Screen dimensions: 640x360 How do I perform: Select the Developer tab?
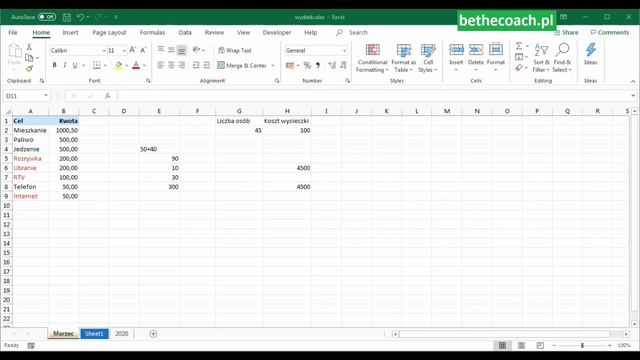(277, 32)
